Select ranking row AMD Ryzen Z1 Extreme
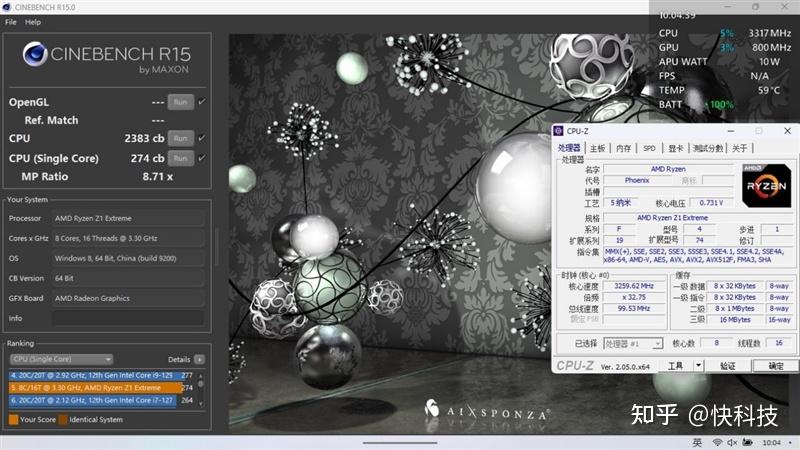 101,388
